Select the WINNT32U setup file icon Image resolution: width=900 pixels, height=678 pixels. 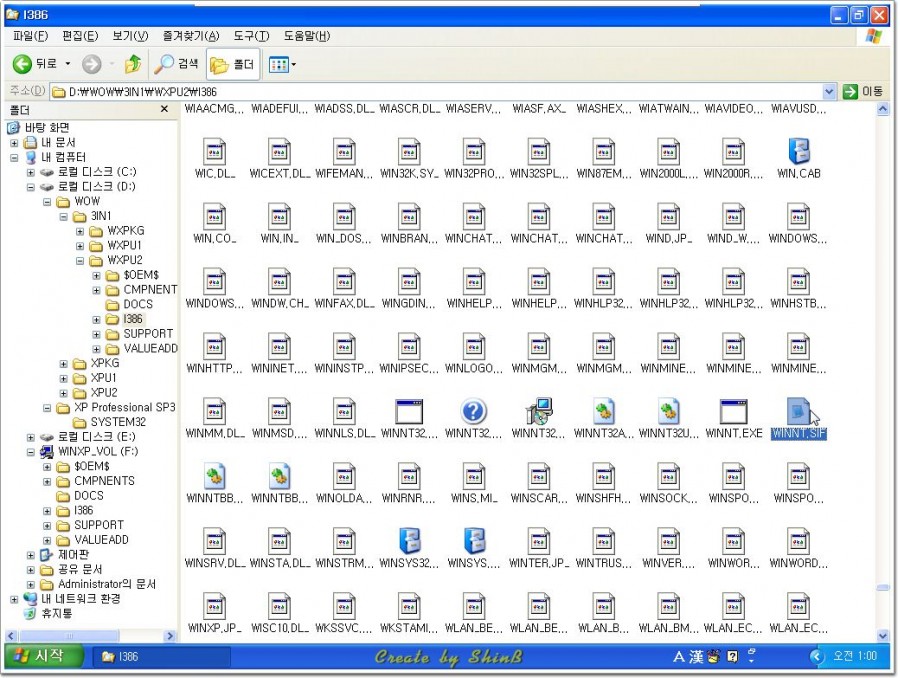point(669,411)
